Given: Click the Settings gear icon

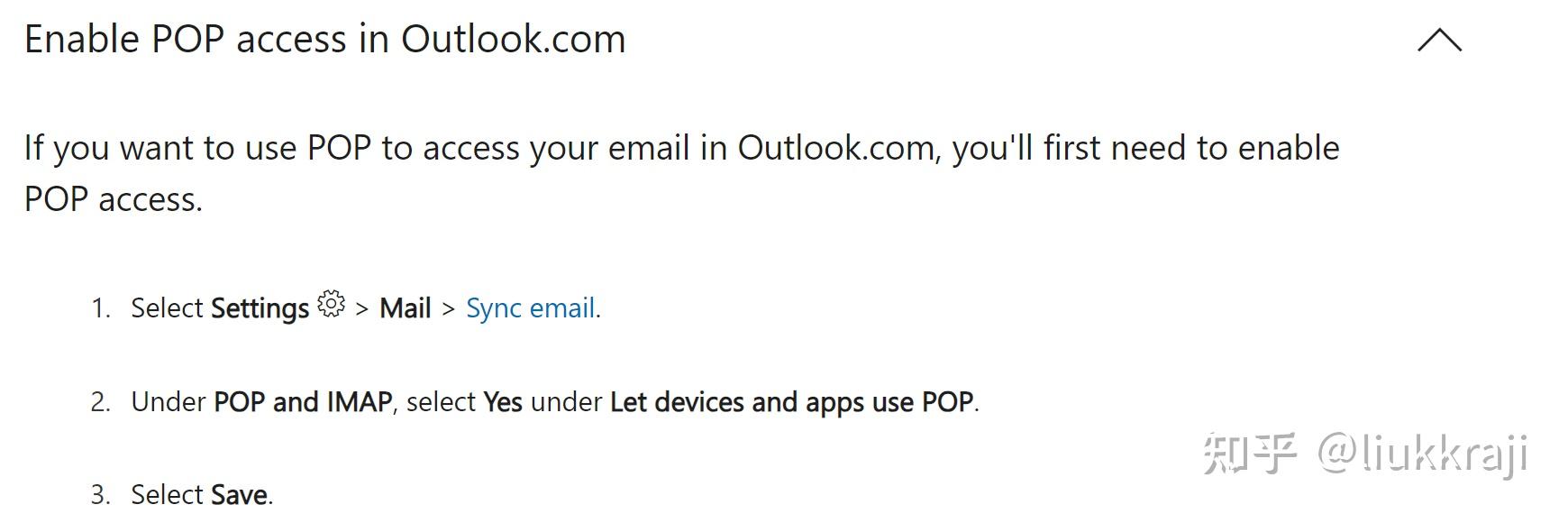Looking at the screenshot, I should tap(332, 305).
